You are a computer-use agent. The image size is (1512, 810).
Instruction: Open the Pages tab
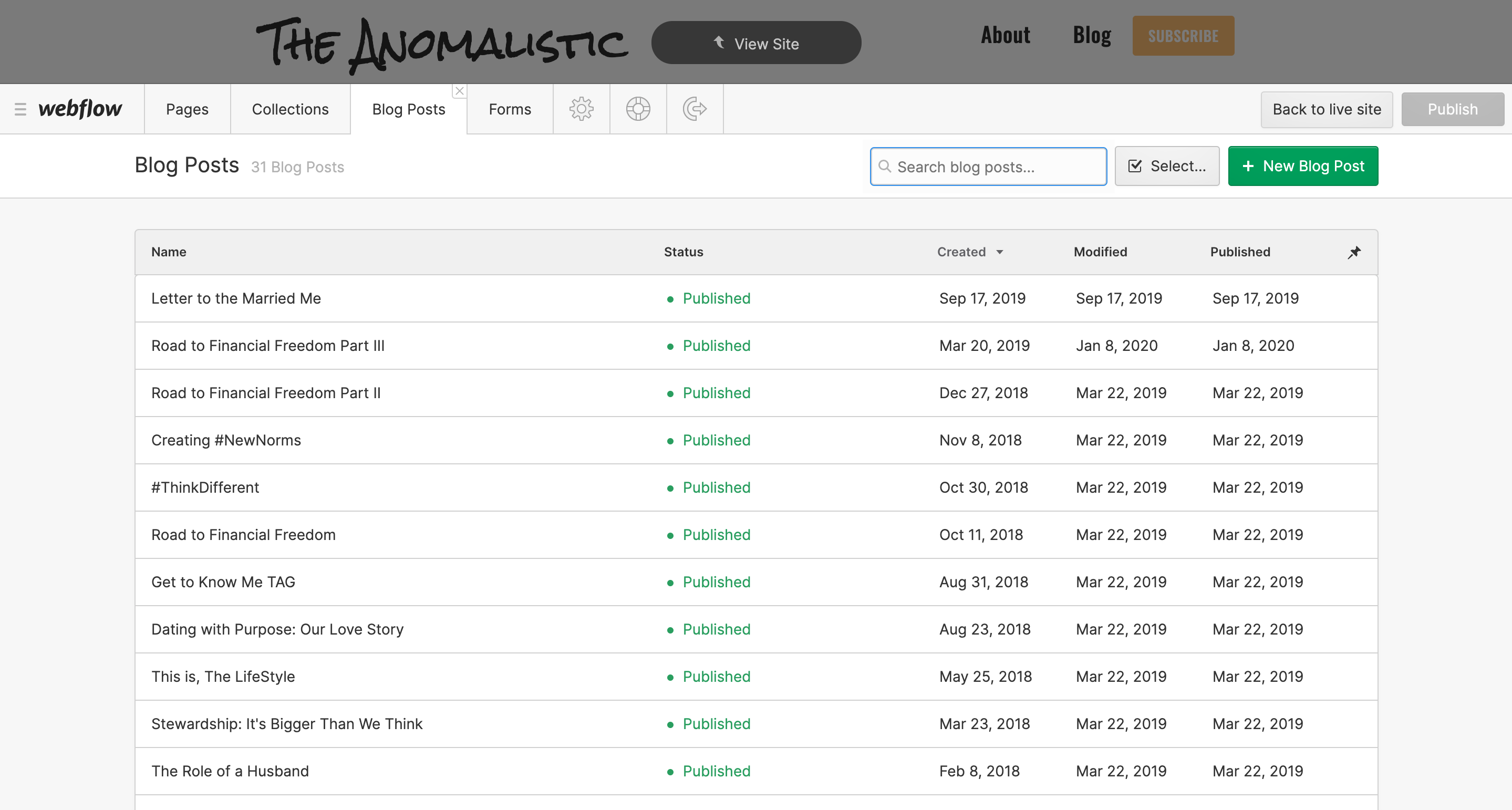(187, 109)
